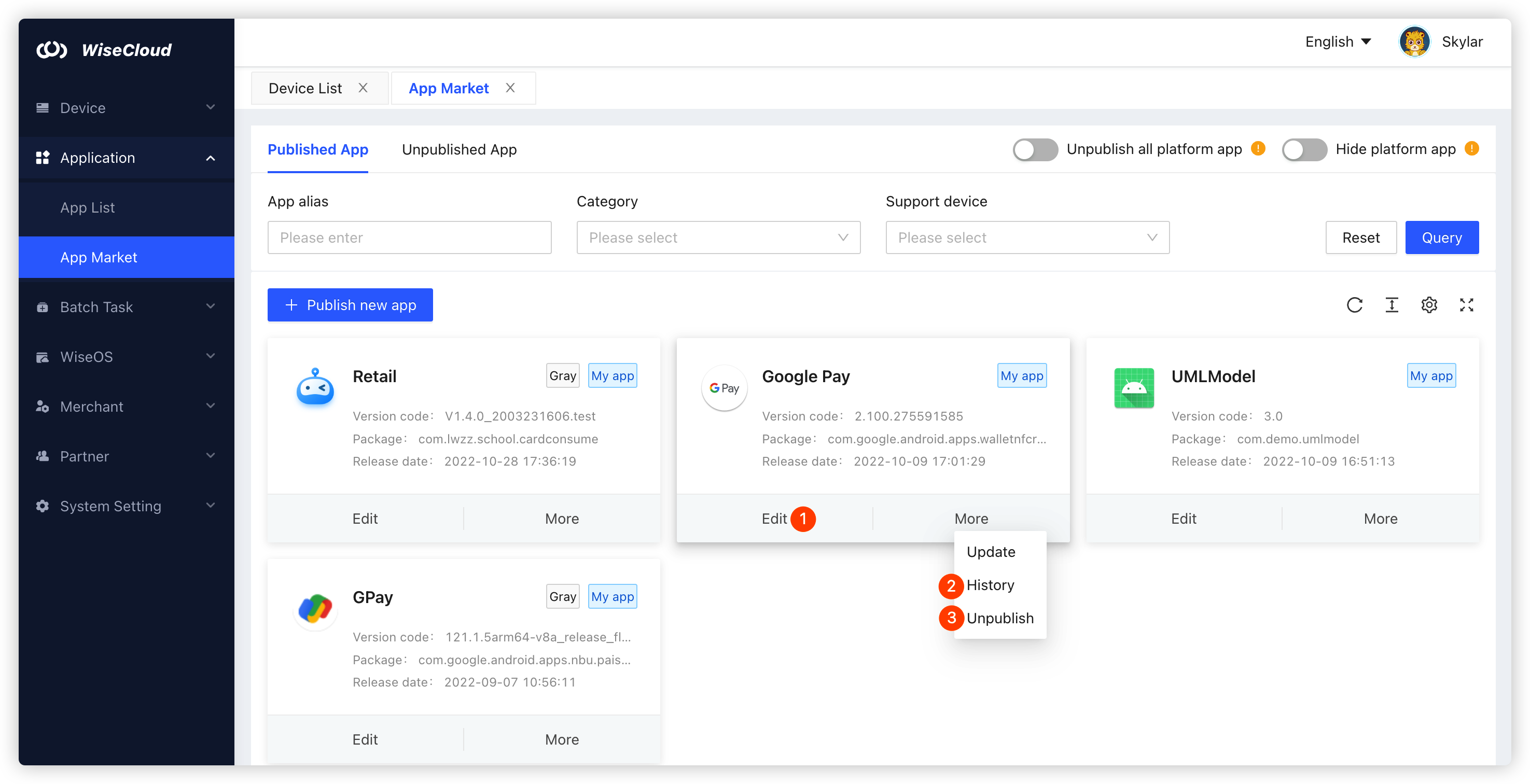Click the Publish new app button
The height and width of the screenshot is (784, 1530).
coord(350,305)
